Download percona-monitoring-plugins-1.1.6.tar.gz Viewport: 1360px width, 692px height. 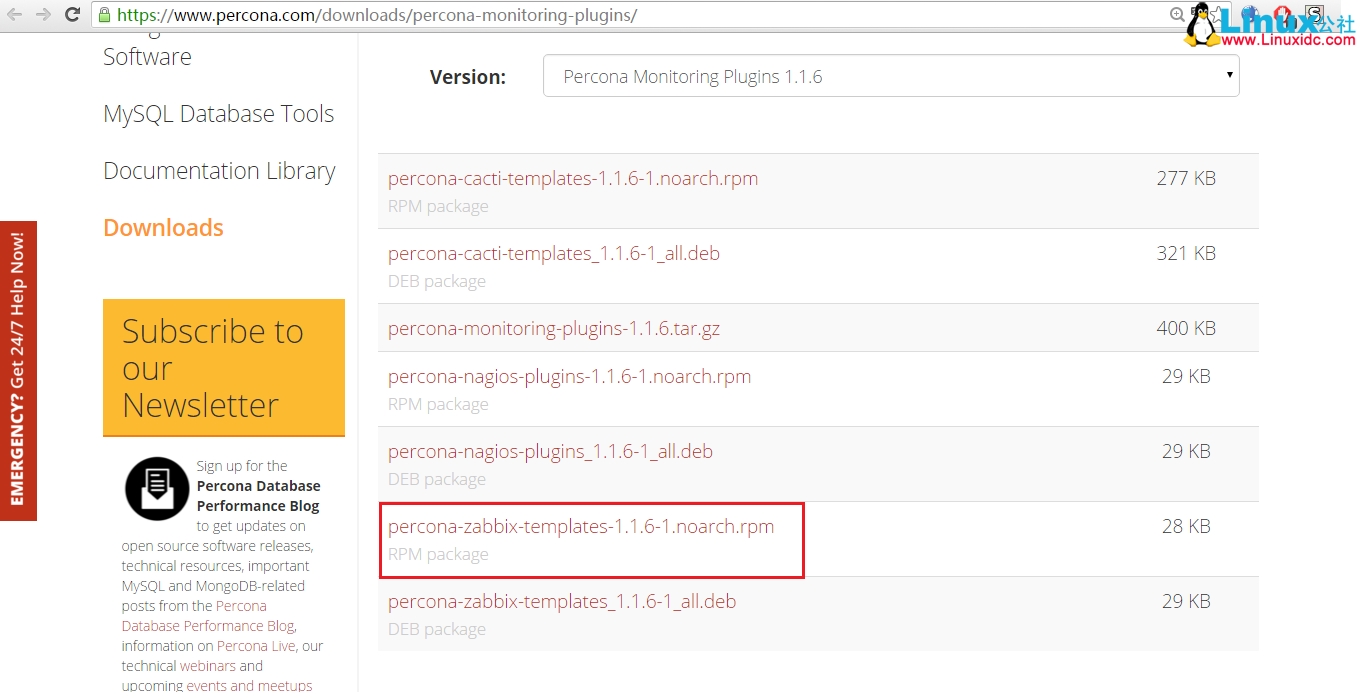coord(554,326)
